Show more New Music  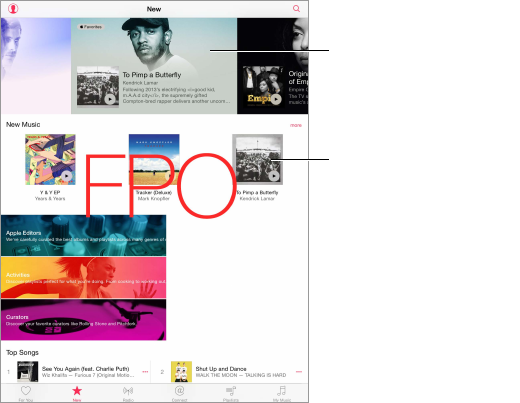point(296,125)
